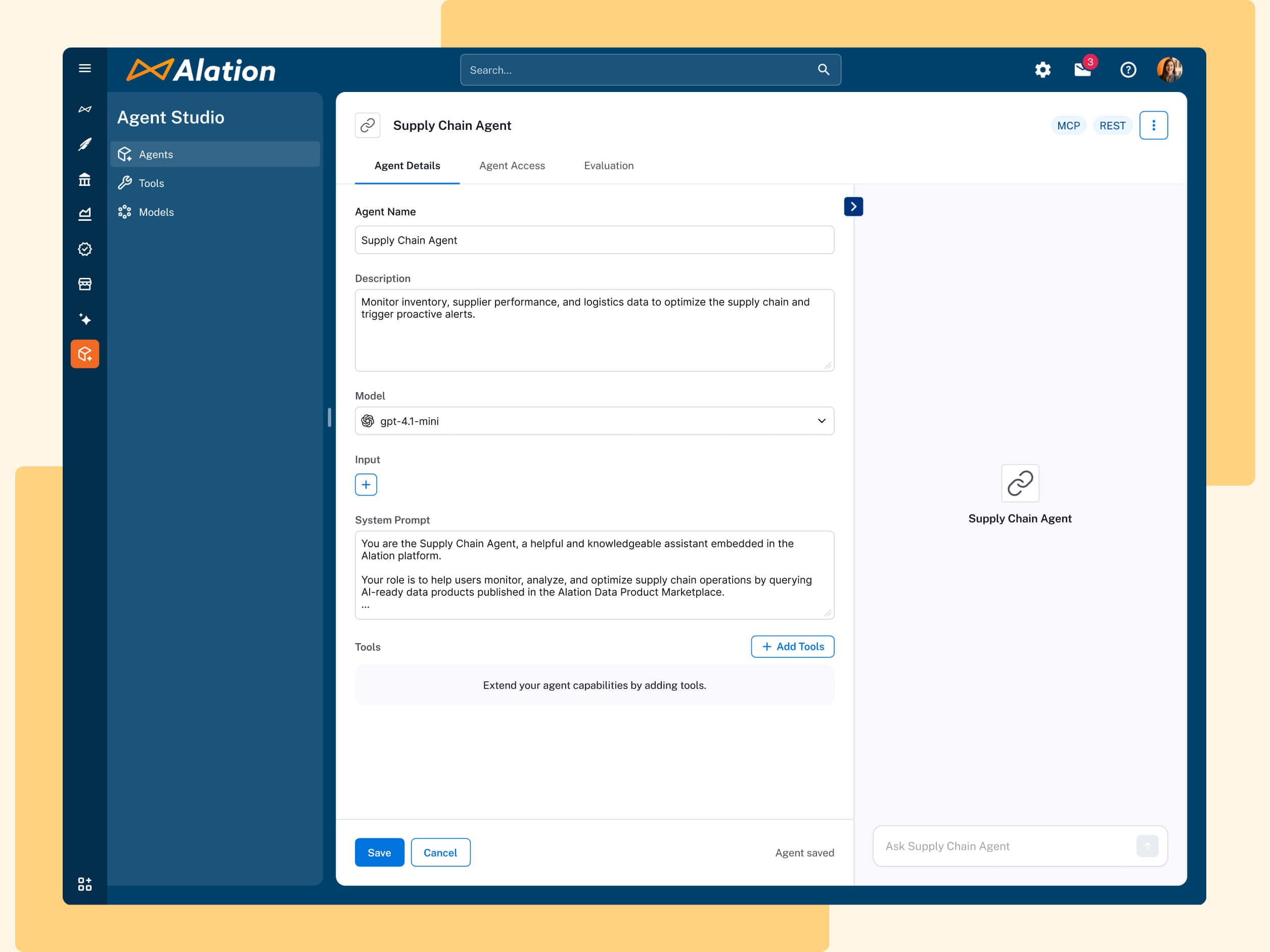The image size is (1270, 952).
Task: Select the orange Agent Studio icon
Action: click(84, 354)
